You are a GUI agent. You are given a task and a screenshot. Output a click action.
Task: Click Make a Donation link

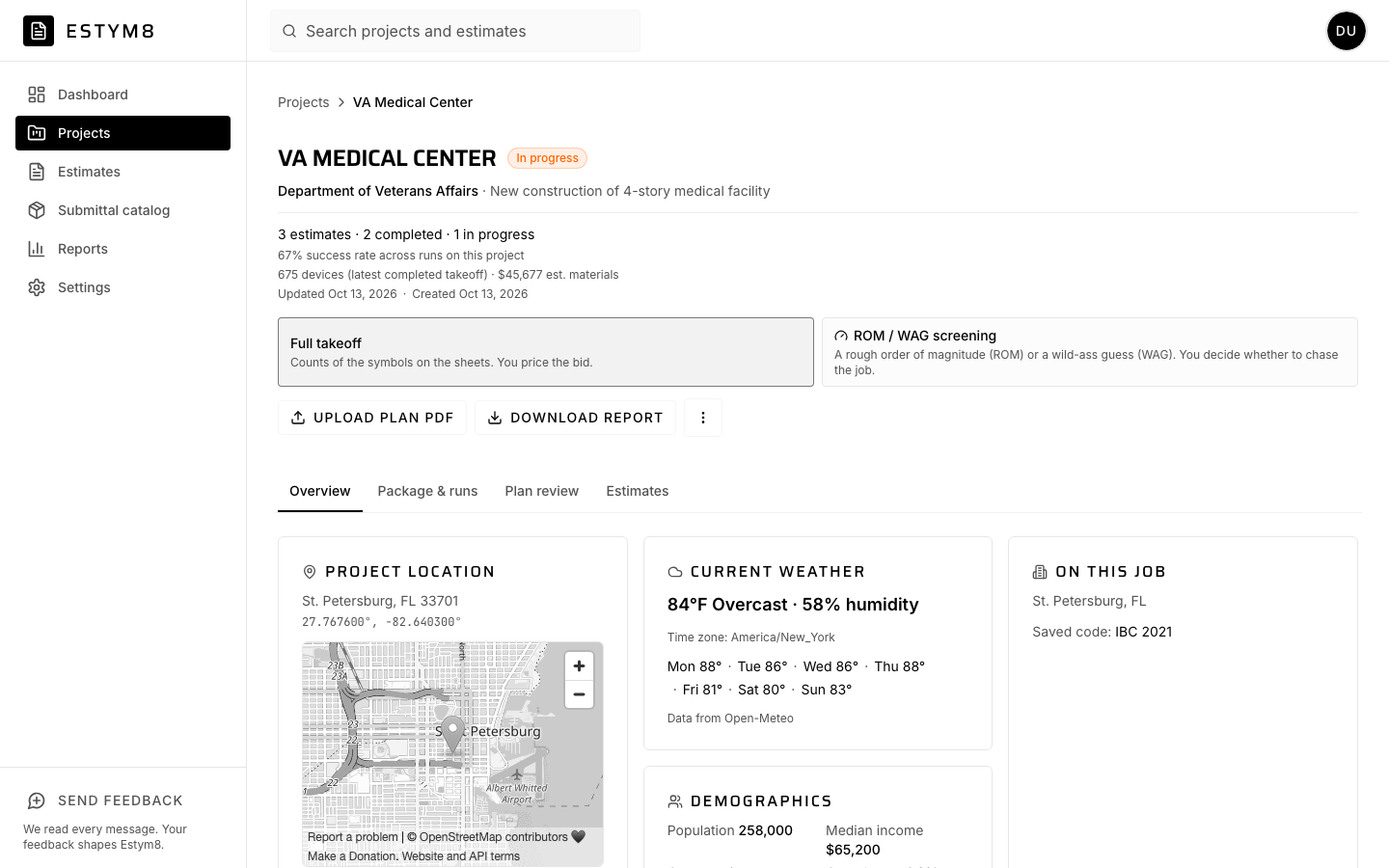352,856
